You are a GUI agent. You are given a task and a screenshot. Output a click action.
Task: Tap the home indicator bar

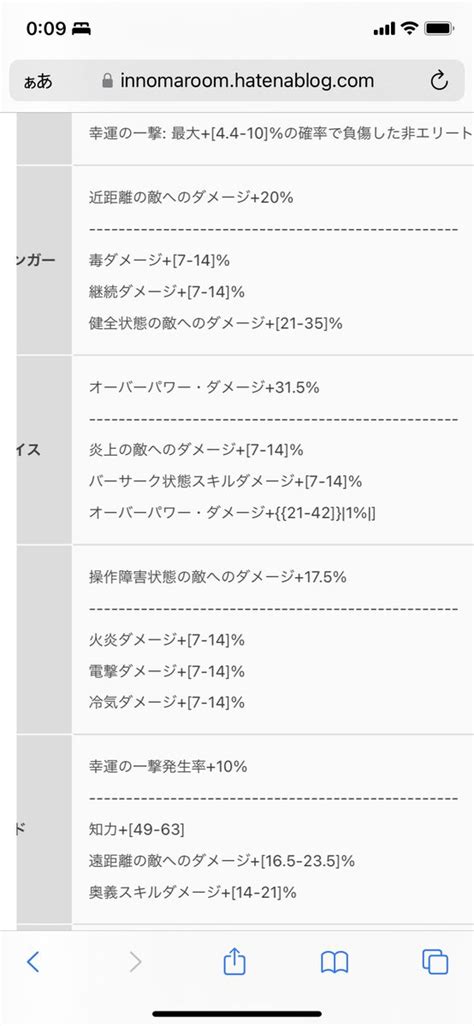point(237,1014)
